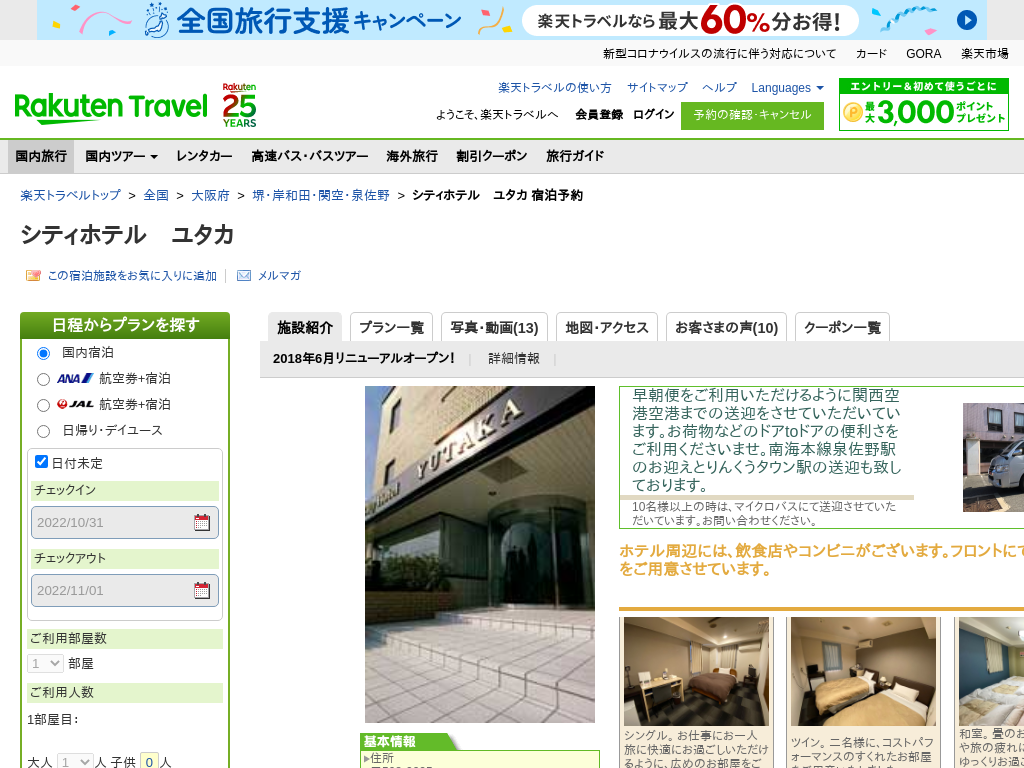The width and height of the screenshot is (1024, 768).
Task: Click the check-in date field
Action: (x=125, y=522)
